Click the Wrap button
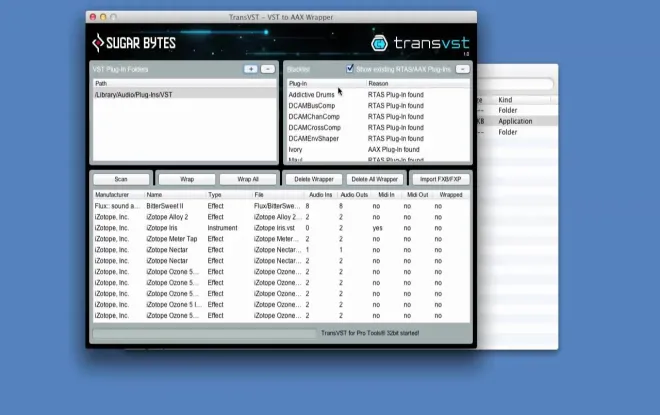 tap(187, 179)
